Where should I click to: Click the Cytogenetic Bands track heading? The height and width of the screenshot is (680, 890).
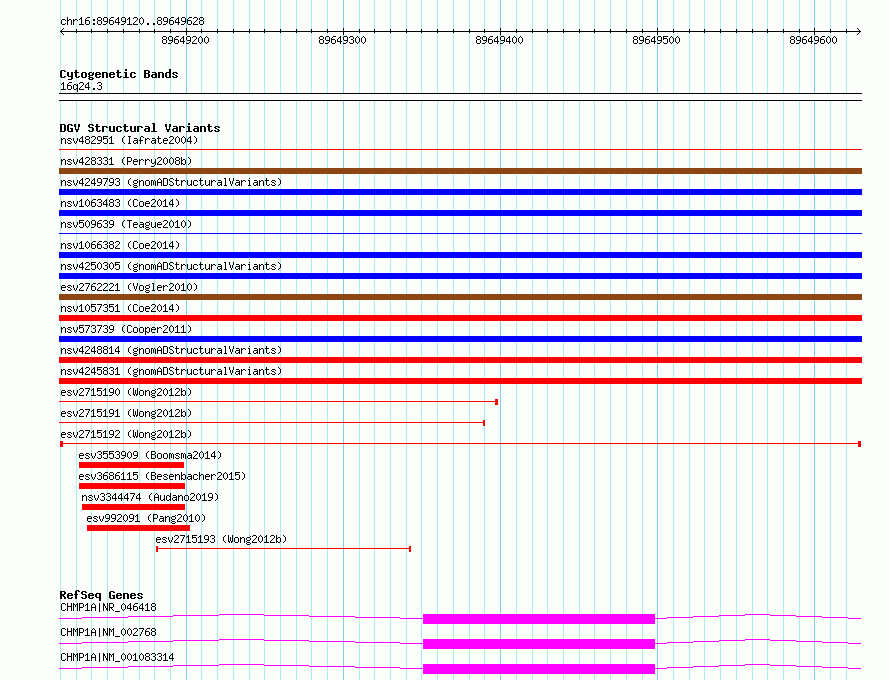[x=119, y=74]
